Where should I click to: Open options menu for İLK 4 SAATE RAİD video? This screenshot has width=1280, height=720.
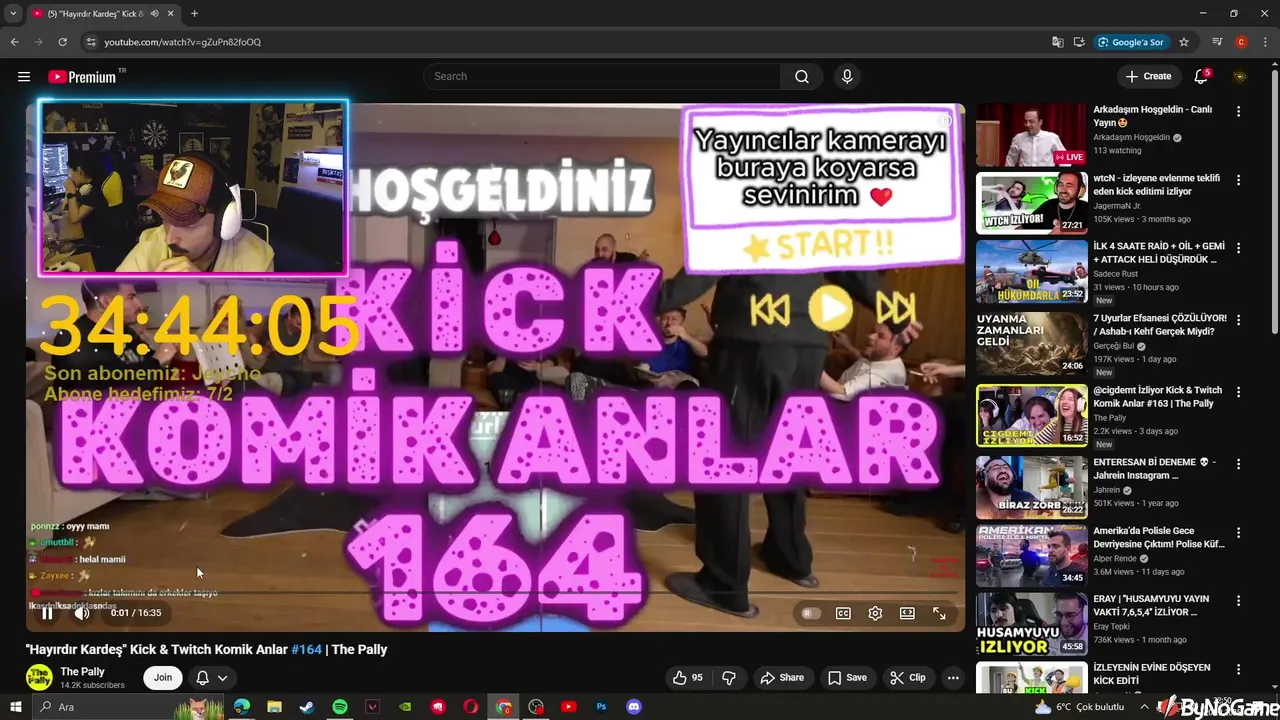point(1239,248)
